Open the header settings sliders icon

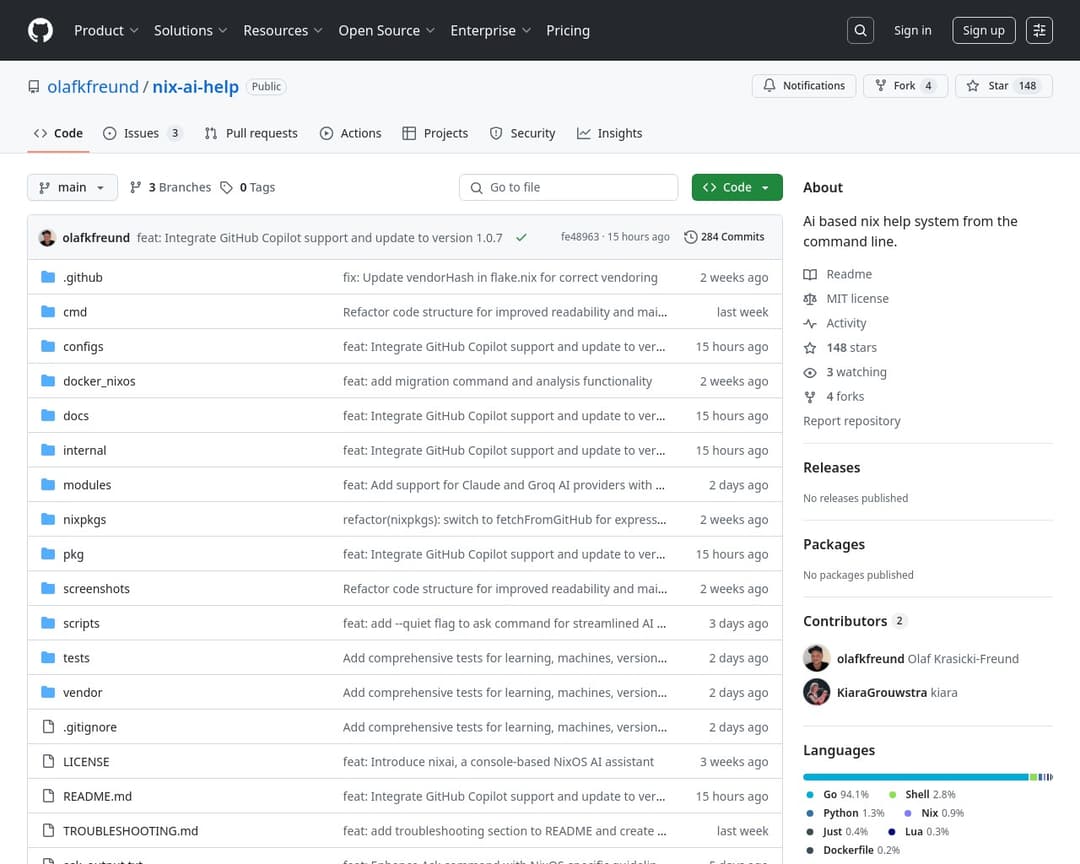tap(1039, 30)
